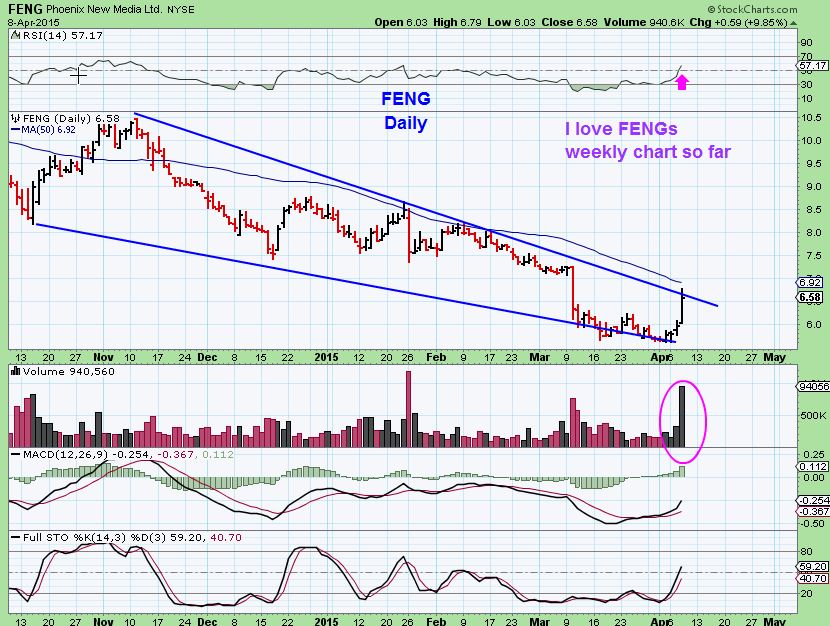
Task: Click the -0.367 MACD signal value tag
Action: 814,511
